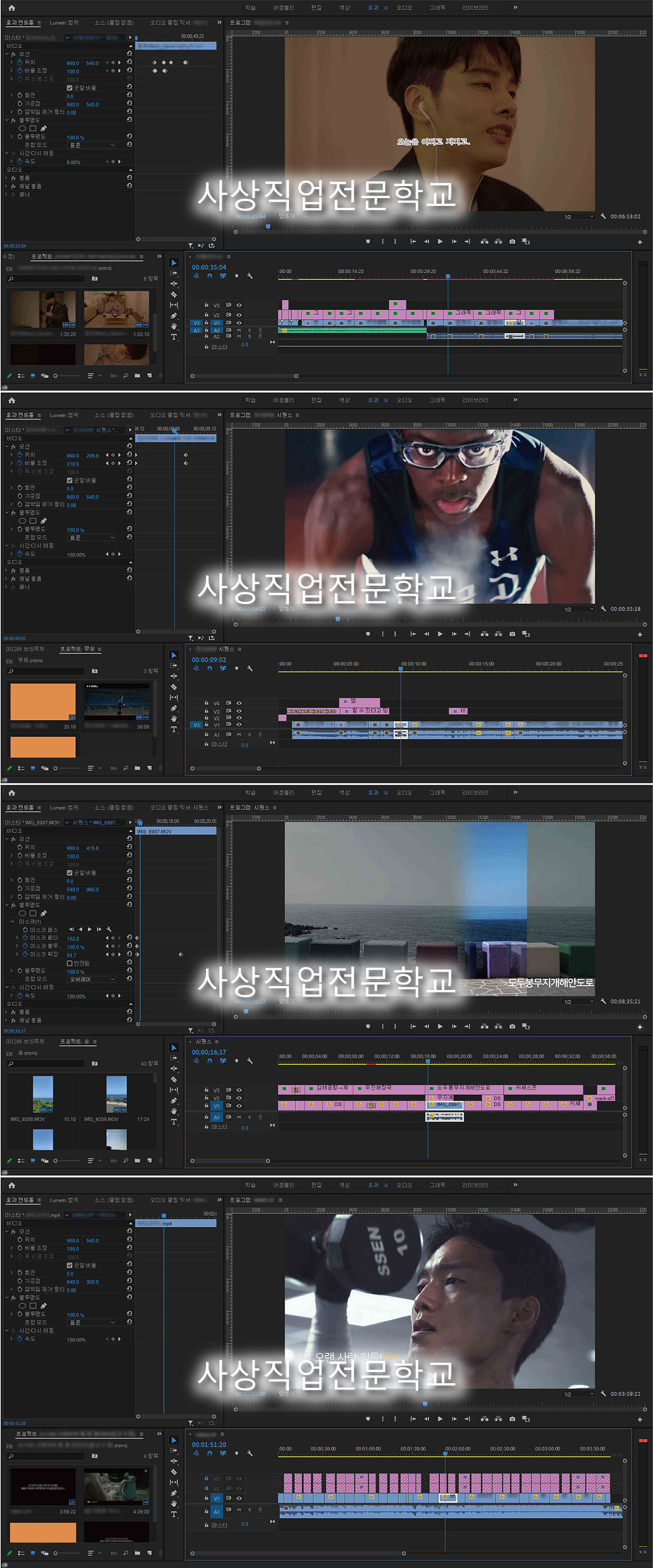Hide track V4 with its eye in the 00:00:09:02 timeline

coord(239,703)
